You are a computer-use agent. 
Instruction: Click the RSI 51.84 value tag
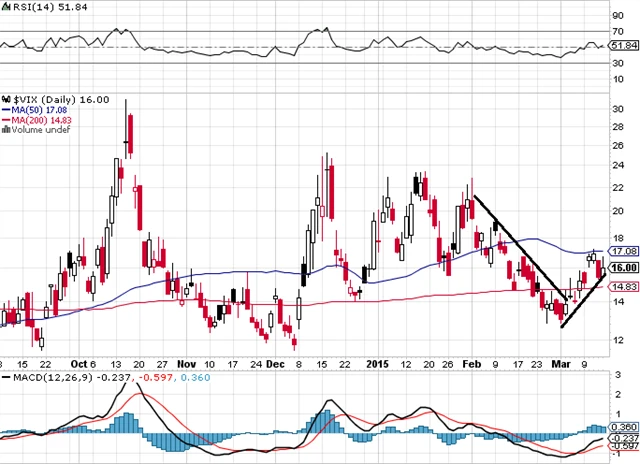(x=622, y=46)
